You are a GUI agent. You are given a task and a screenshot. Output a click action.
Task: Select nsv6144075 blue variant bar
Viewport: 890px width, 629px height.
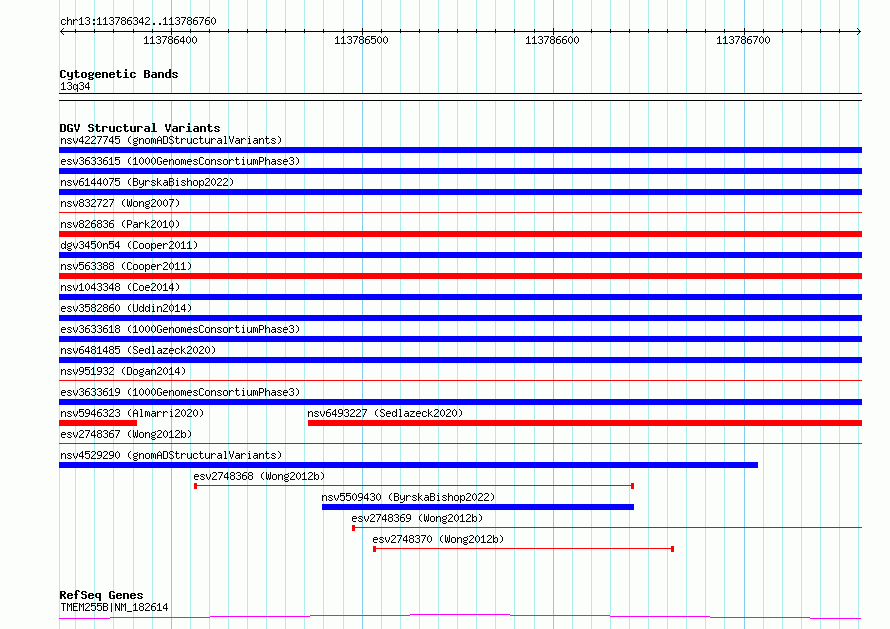pyautogui.click(x=460, y=192)
